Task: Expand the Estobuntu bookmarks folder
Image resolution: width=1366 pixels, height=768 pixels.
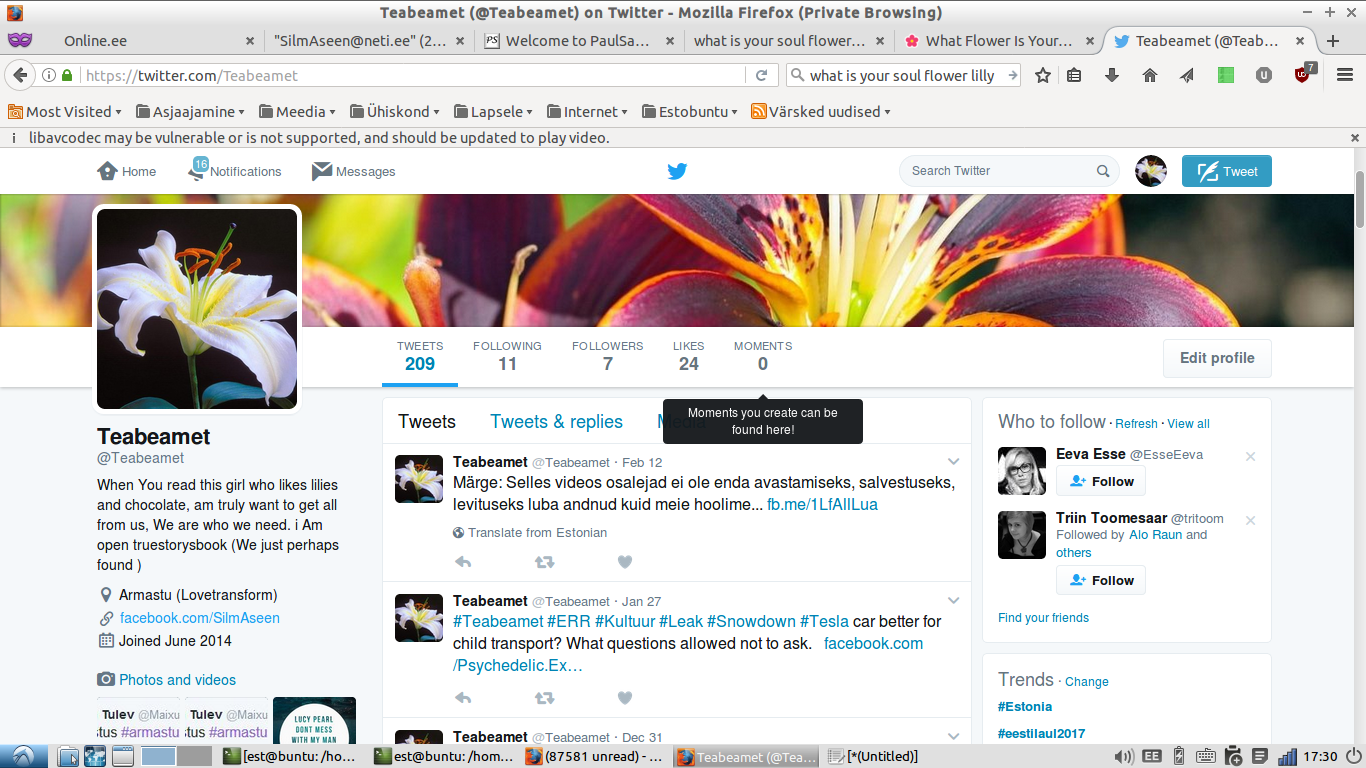Action: [691, 112]
